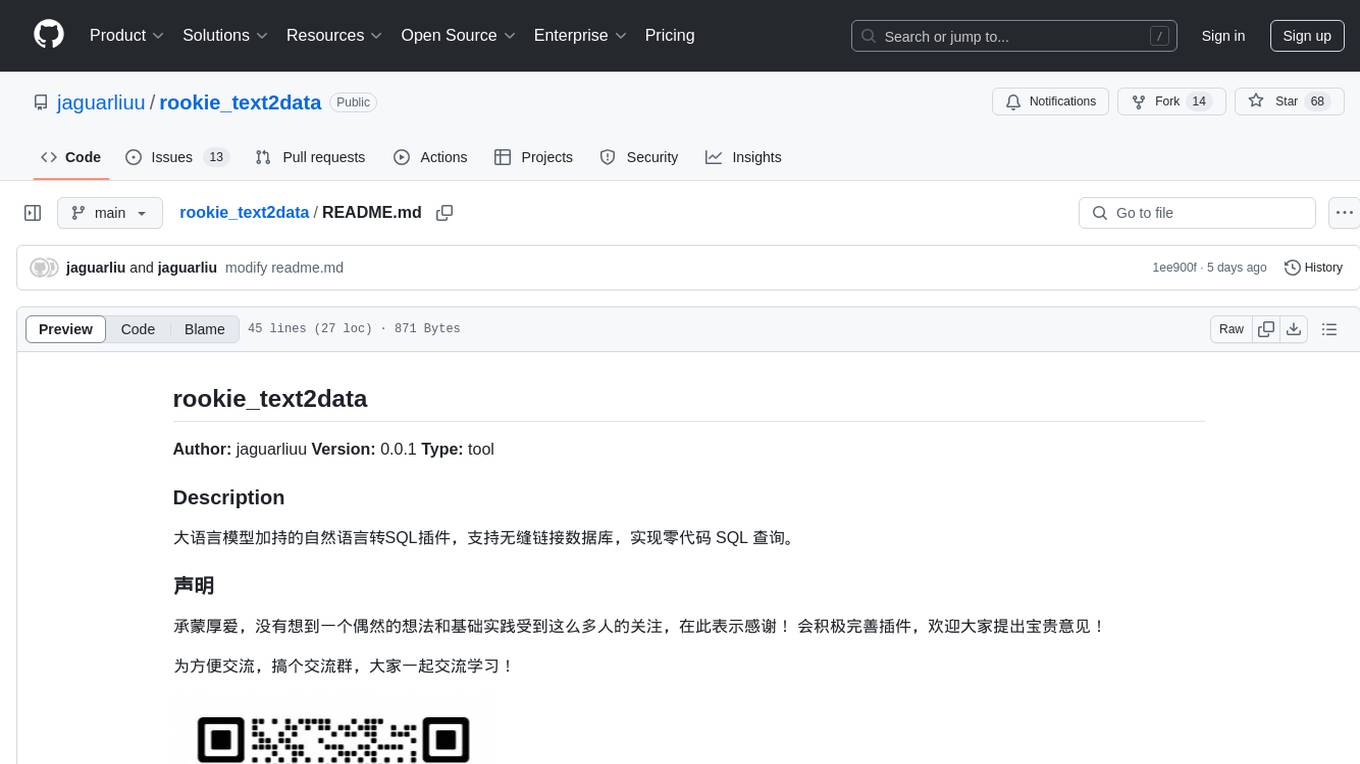Open the main branch selector dropdown
Screen dimensions: 1360x764
pos(109,213)
